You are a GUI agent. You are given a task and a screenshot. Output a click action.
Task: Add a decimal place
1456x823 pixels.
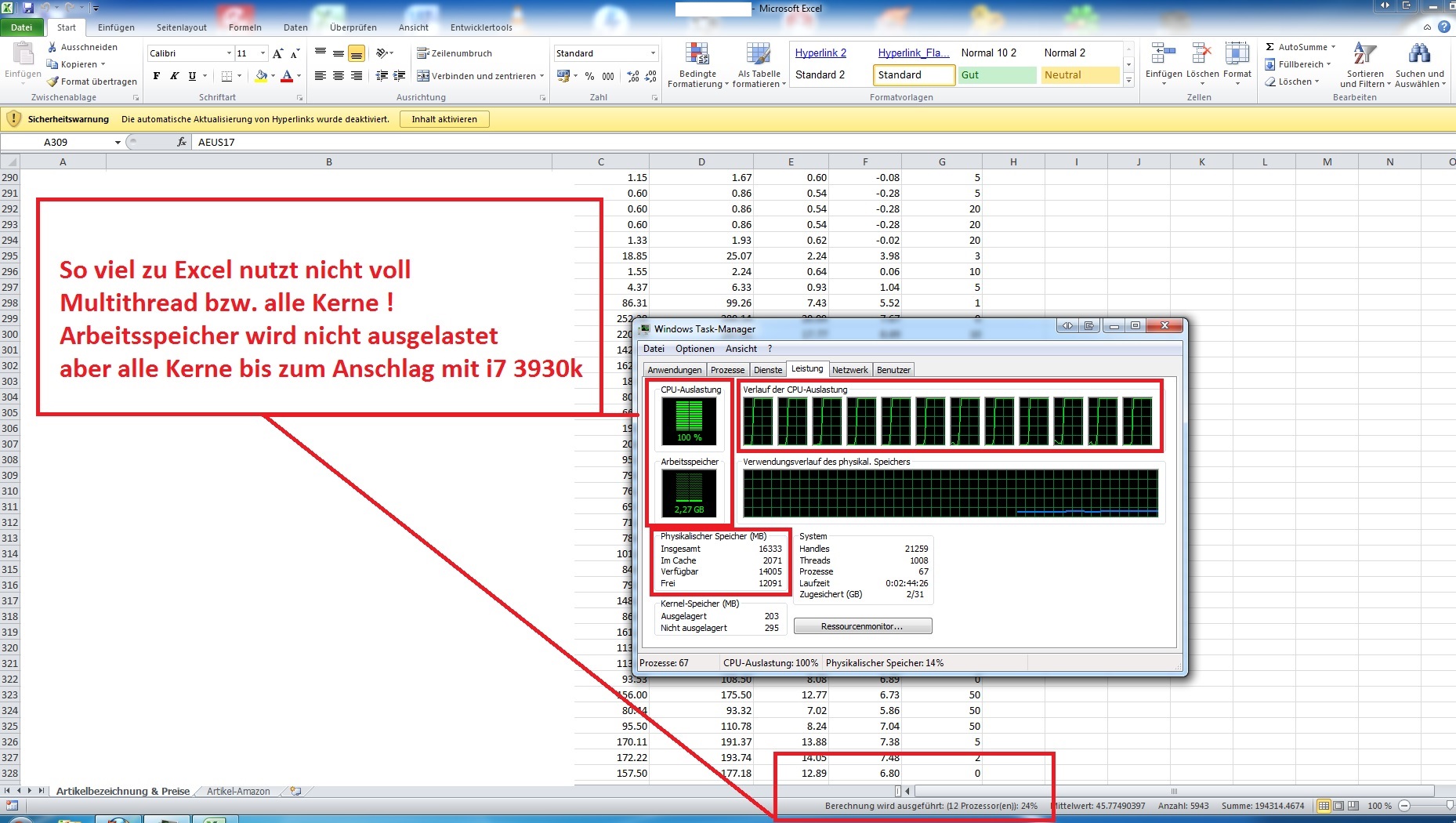point(633,76)
